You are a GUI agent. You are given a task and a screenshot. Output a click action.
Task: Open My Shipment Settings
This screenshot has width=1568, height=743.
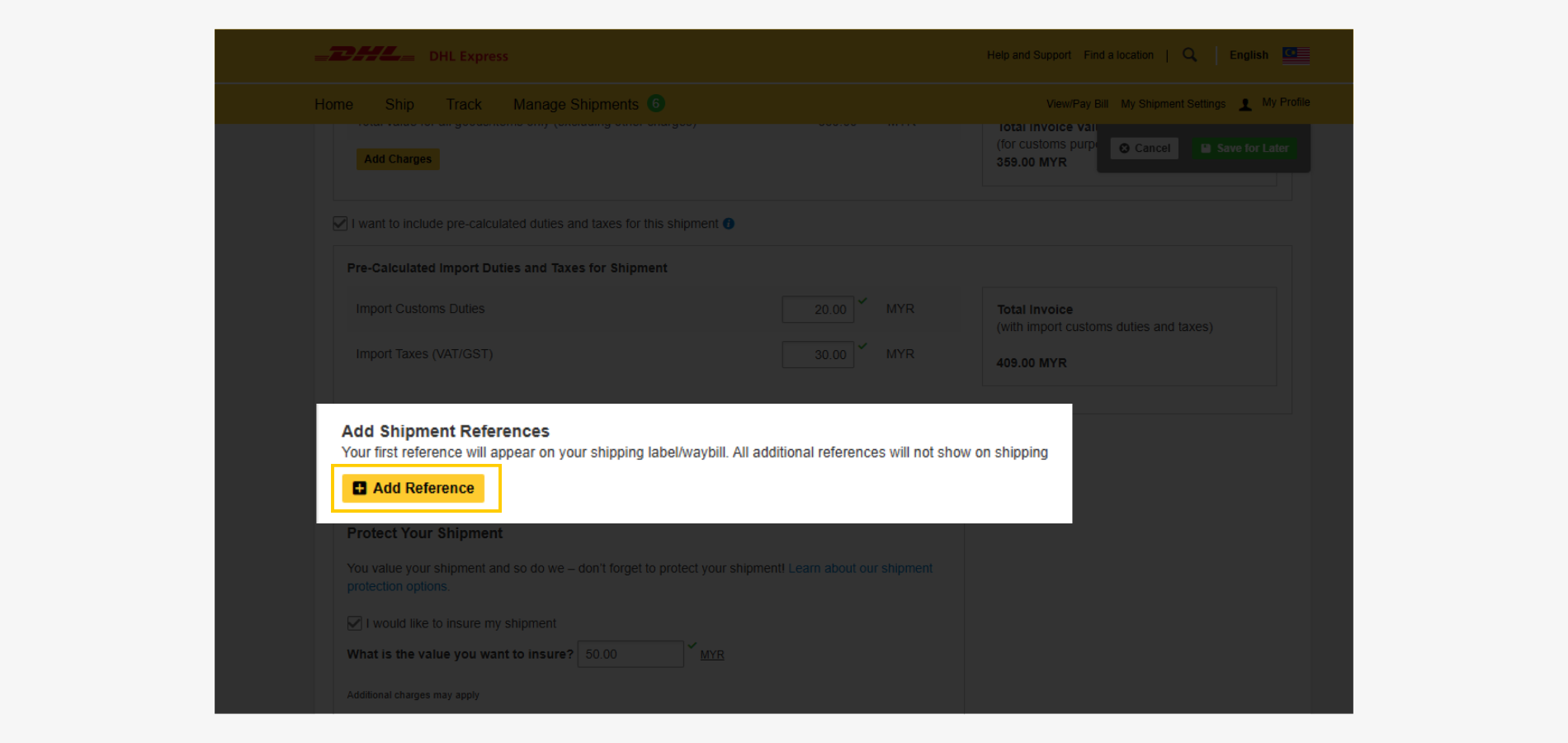coord(1173,104)
